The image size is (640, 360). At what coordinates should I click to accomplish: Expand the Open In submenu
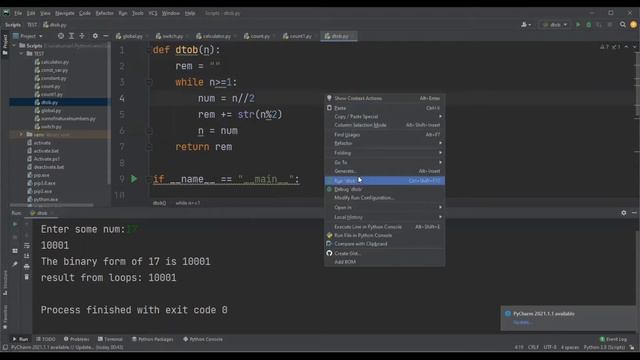(384, 208)
